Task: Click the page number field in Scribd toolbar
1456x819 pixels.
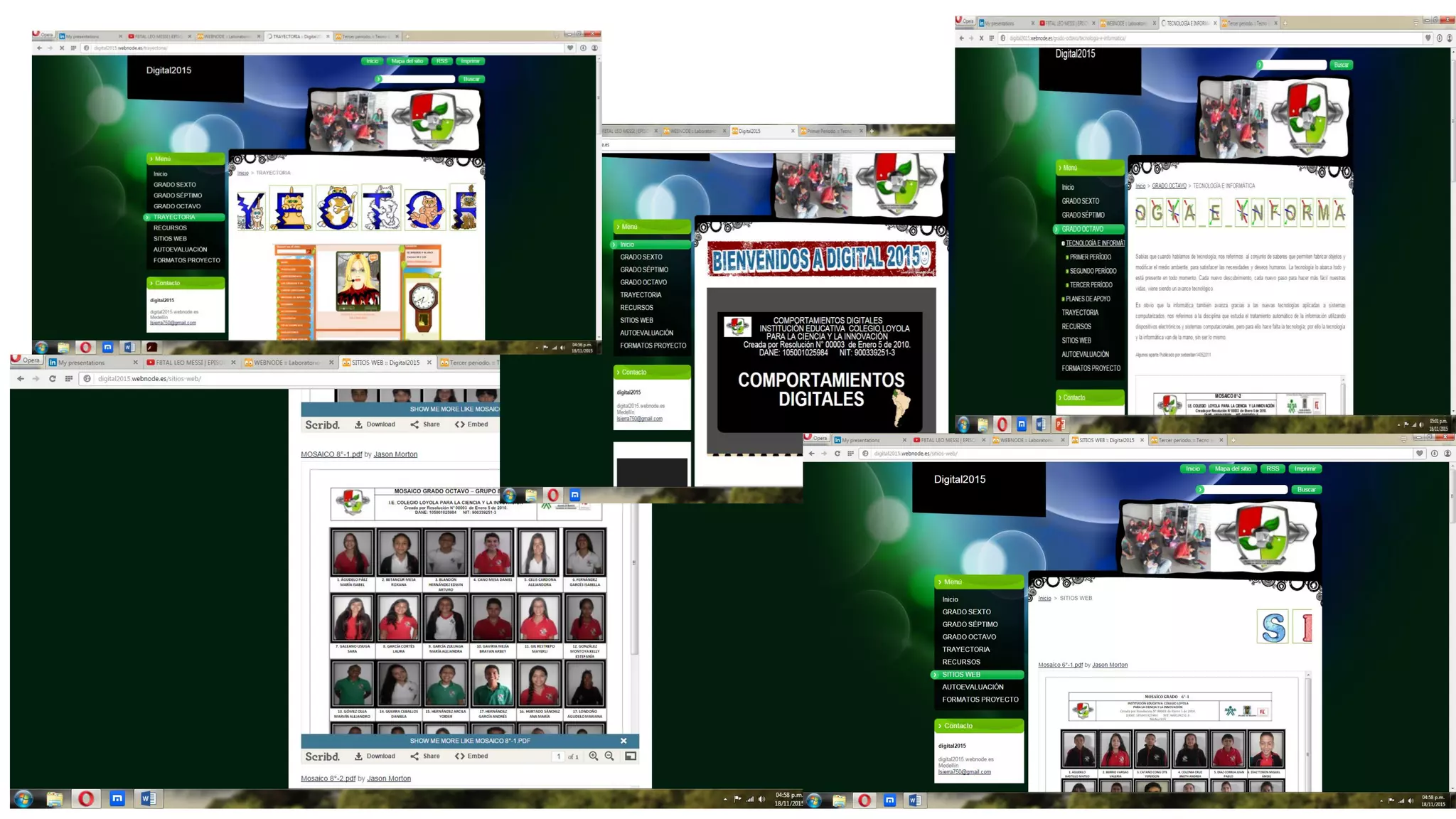Action: click(559, 756)
